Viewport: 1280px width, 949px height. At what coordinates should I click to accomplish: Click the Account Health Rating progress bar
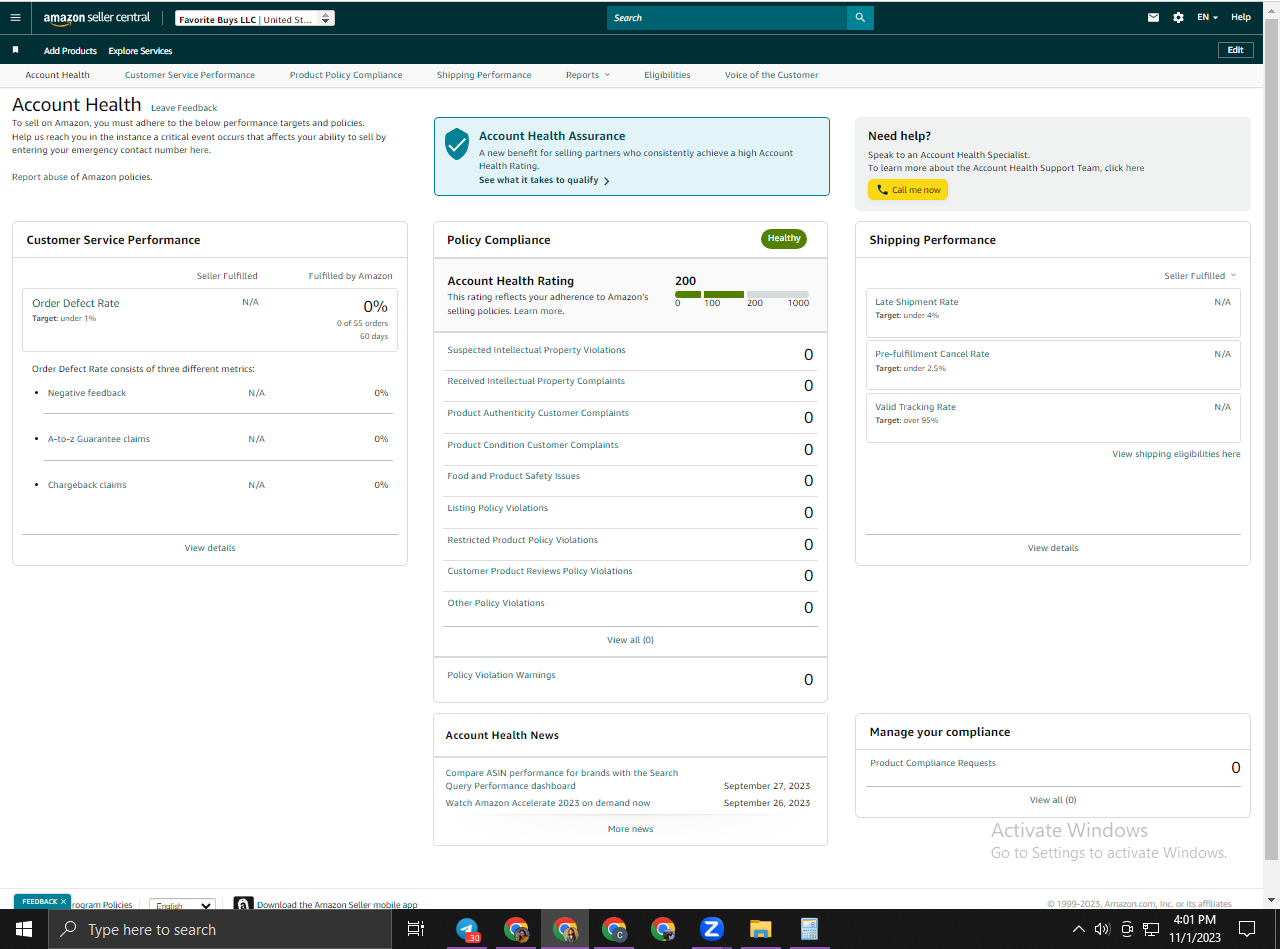tap(742, 295)
